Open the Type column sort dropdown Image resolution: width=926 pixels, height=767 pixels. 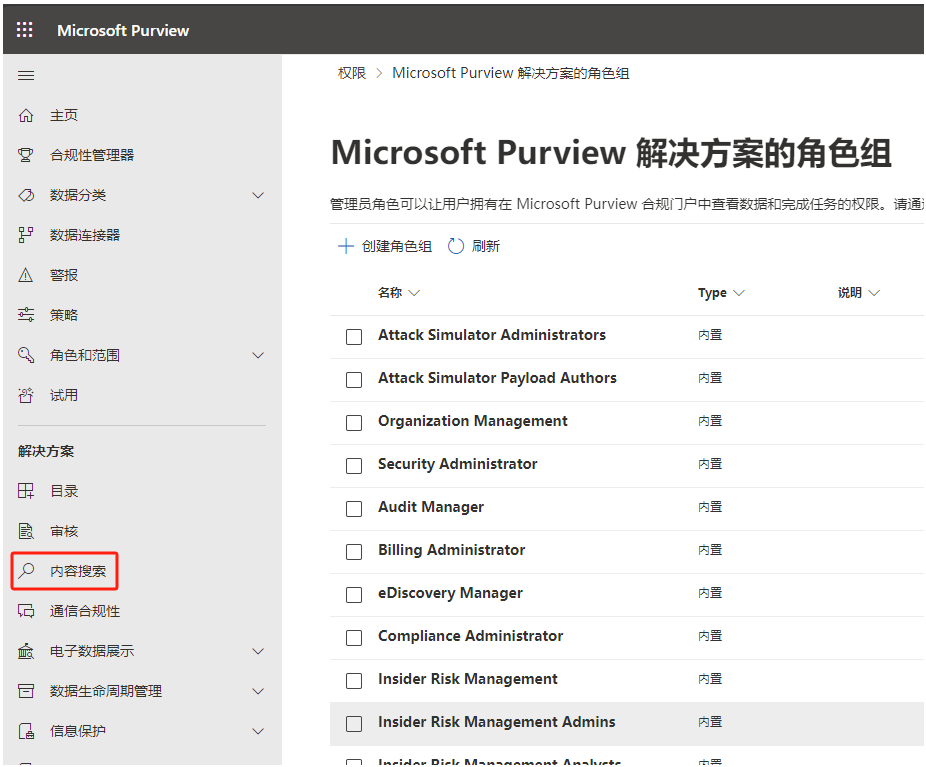pos(739,293)
